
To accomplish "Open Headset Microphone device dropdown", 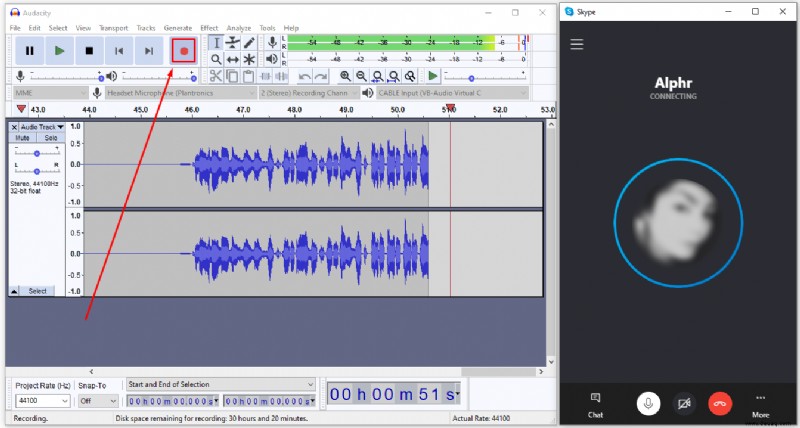I will point(181,93).
